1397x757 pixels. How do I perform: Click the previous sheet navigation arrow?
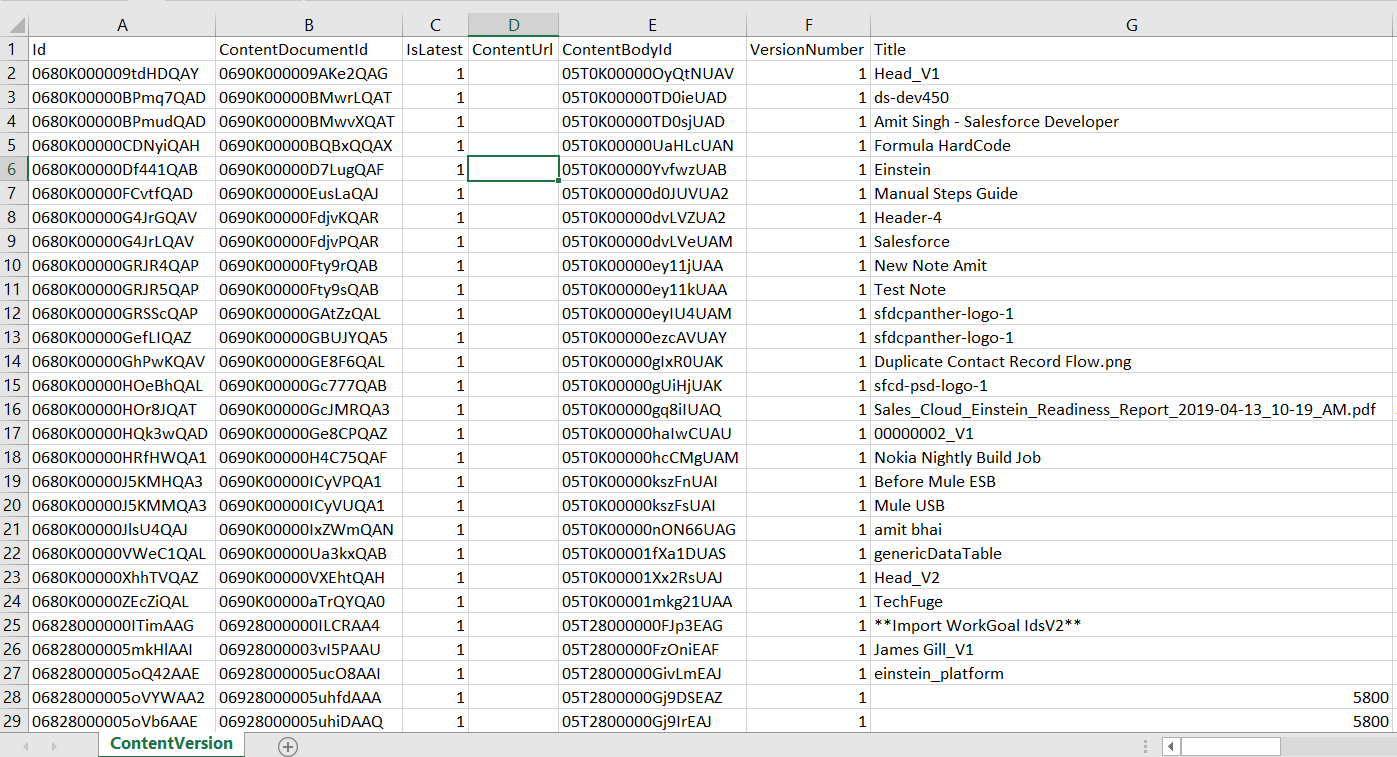tap(26, 746)
